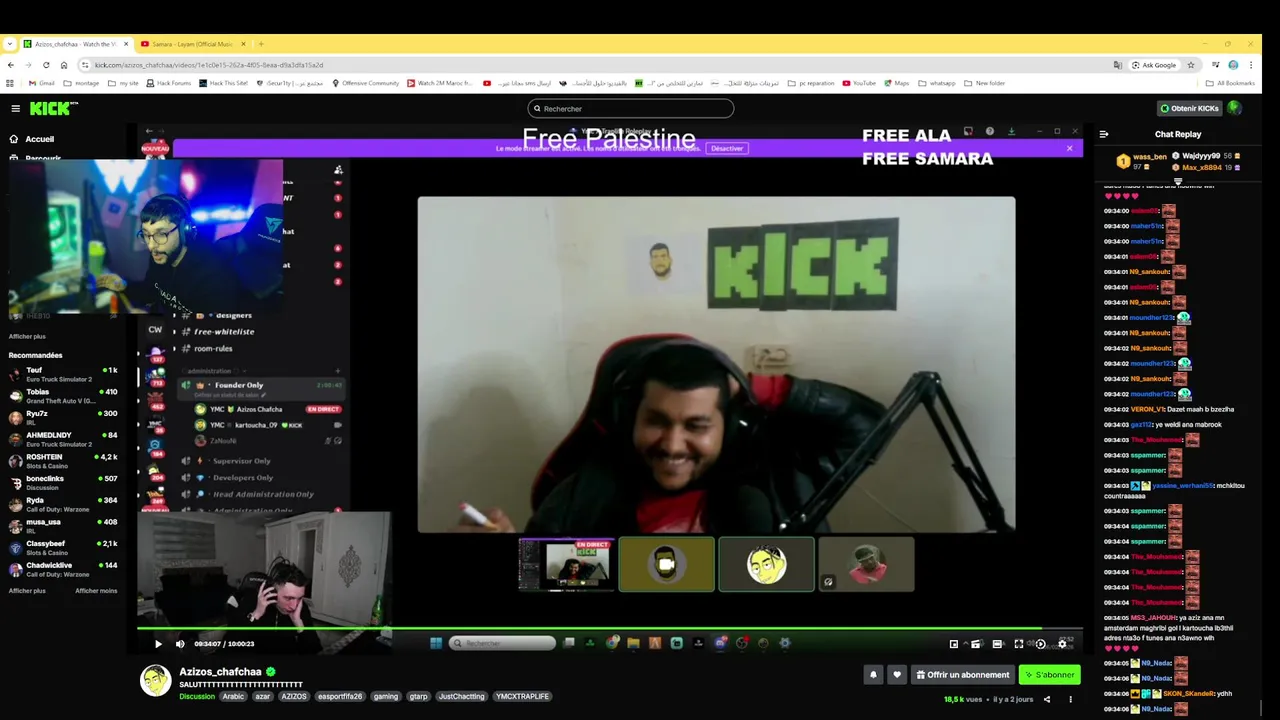Click Afficher plus under Recommandées list
The width and height of the screenshot is (1280, 720).
click(27, 591)
